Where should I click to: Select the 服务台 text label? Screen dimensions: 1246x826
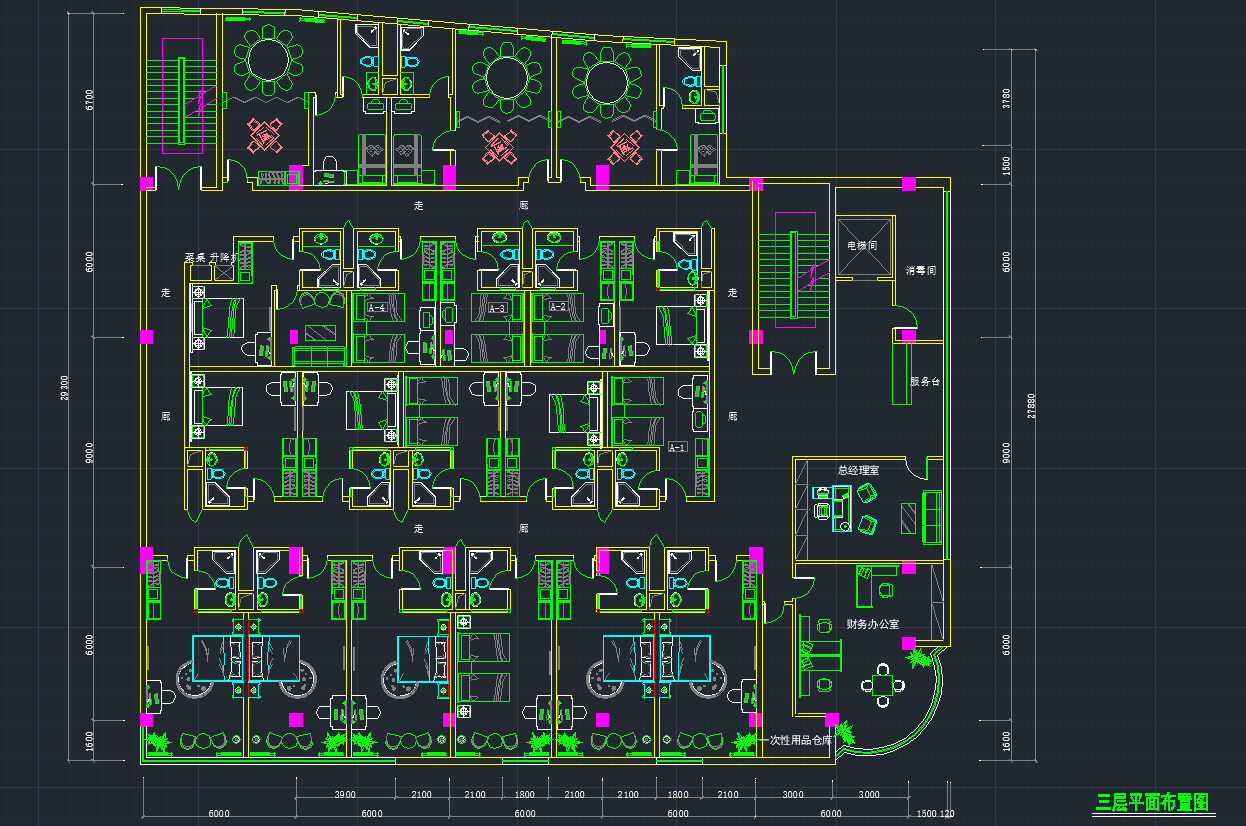[x=924, y=382]
